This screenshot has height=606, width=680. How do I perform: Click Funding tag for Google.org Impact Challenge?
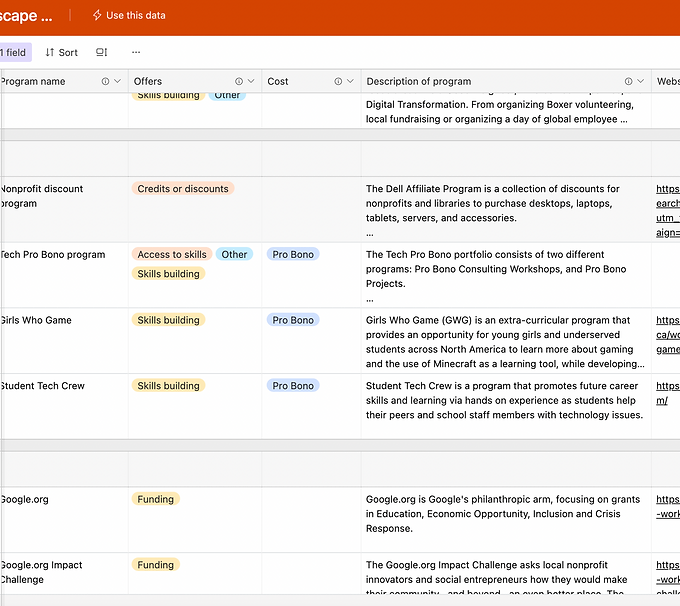tap(155, 565)
